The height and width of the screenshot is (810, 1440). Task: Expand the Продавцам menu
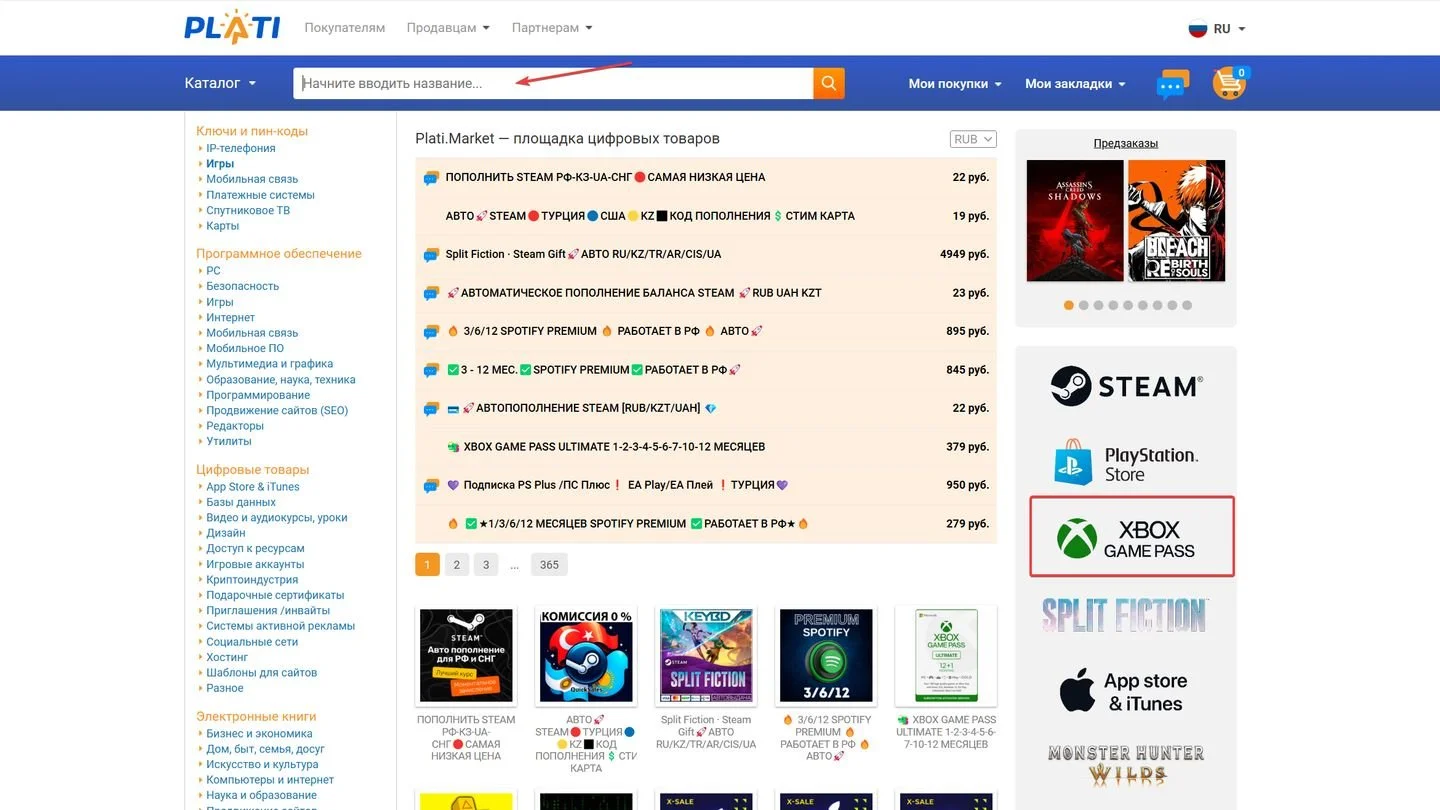pos(448,28)
